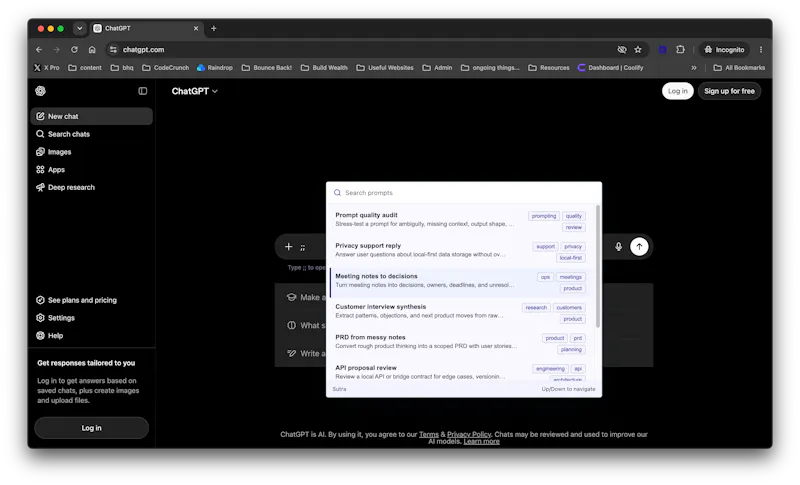The height and width of the screenshot is (485, 800).
Task: Open the Raindrop bookmark
Action: (x=214, y=67)
